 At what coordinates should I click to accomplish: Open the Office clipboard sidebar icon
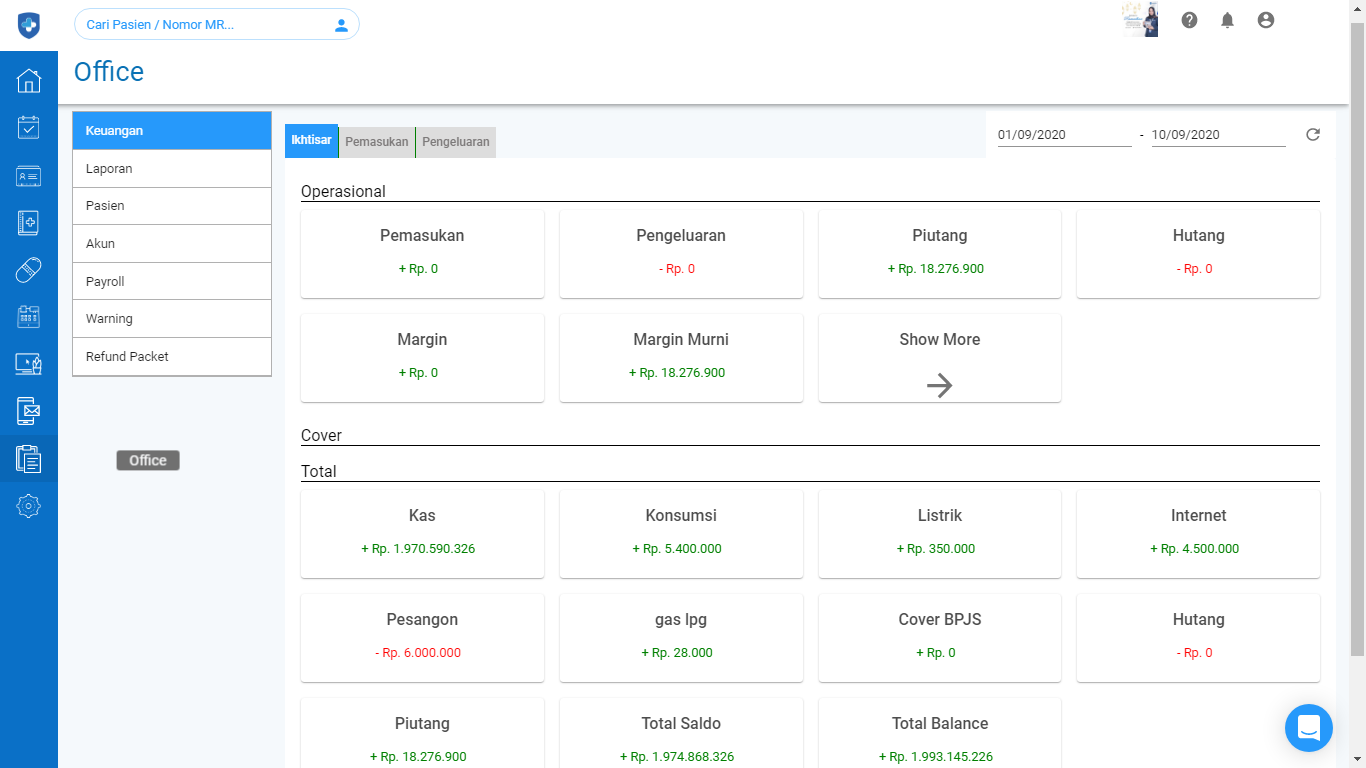click(x=29, y=459)
